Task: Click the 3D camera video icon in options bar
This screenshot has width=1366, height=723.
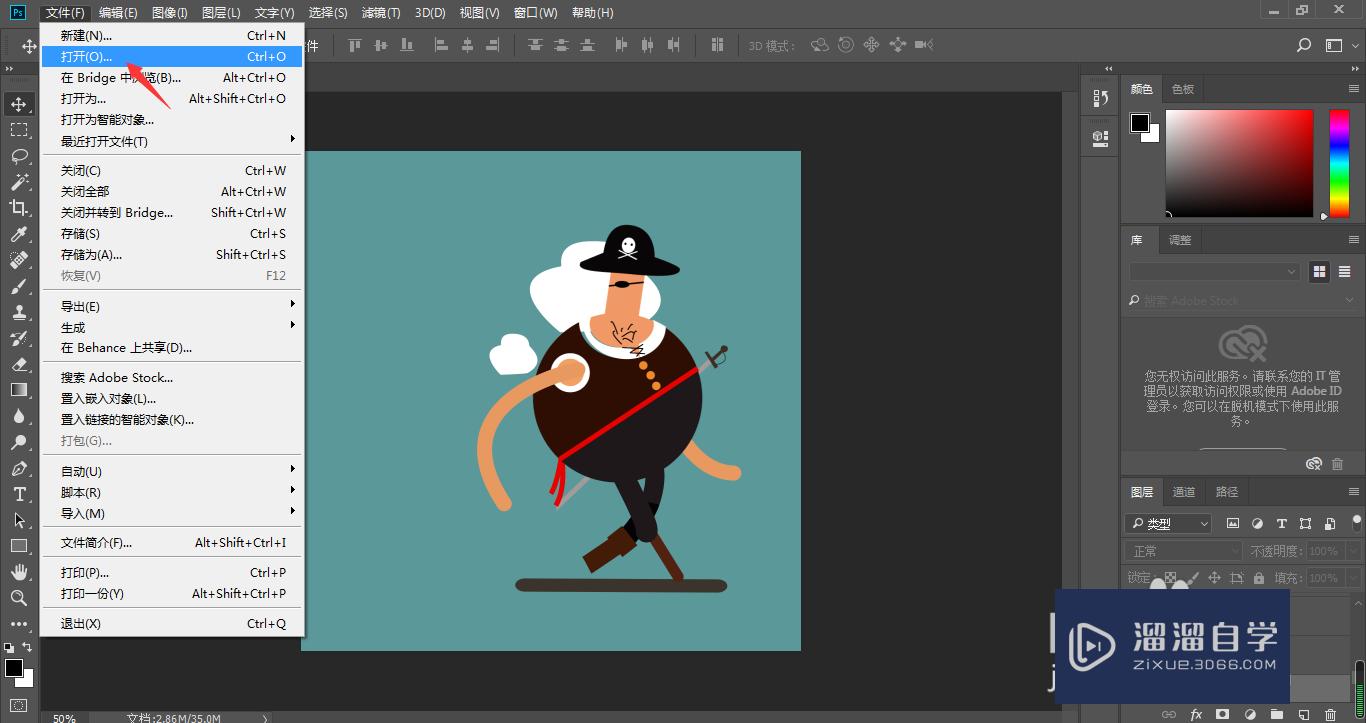Action: (x=924, y=45)
